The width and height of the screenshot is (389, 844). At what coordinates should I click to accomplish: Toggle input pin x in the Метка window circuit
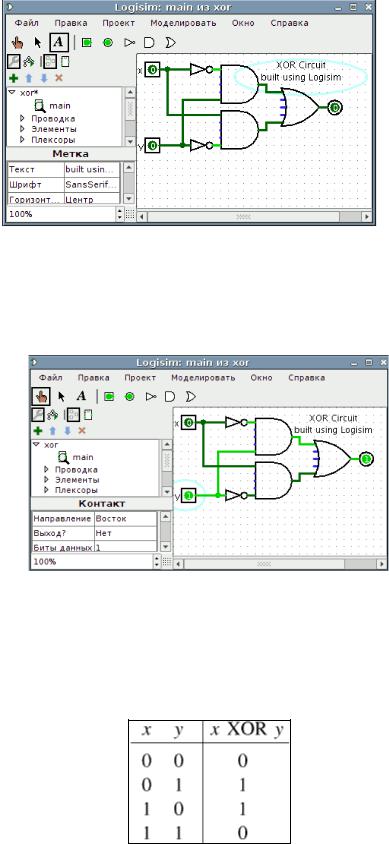(x=153, y=69)
